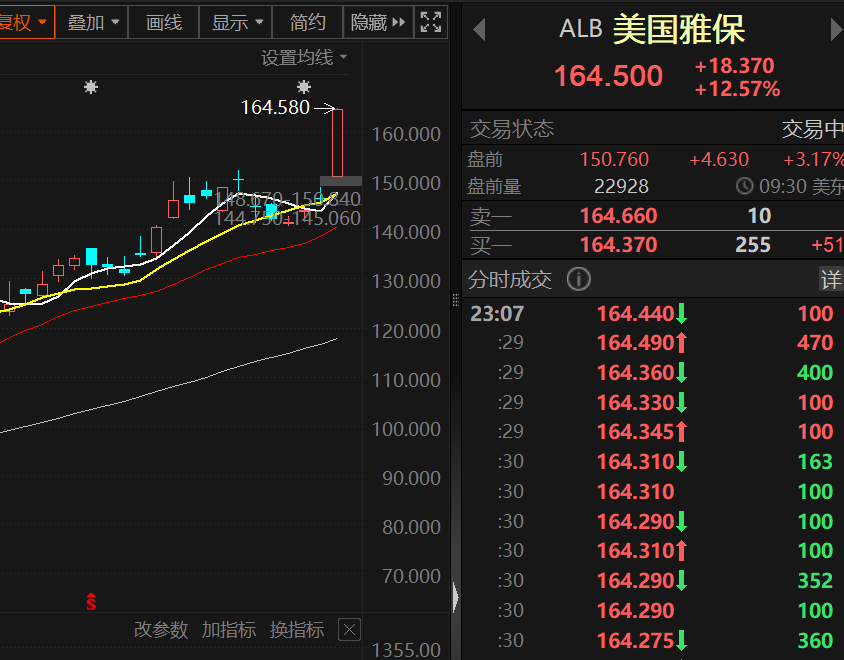Click the trade volume 352
The width and height of the screenshot is (844, 660).
click(x=815, y=581)
